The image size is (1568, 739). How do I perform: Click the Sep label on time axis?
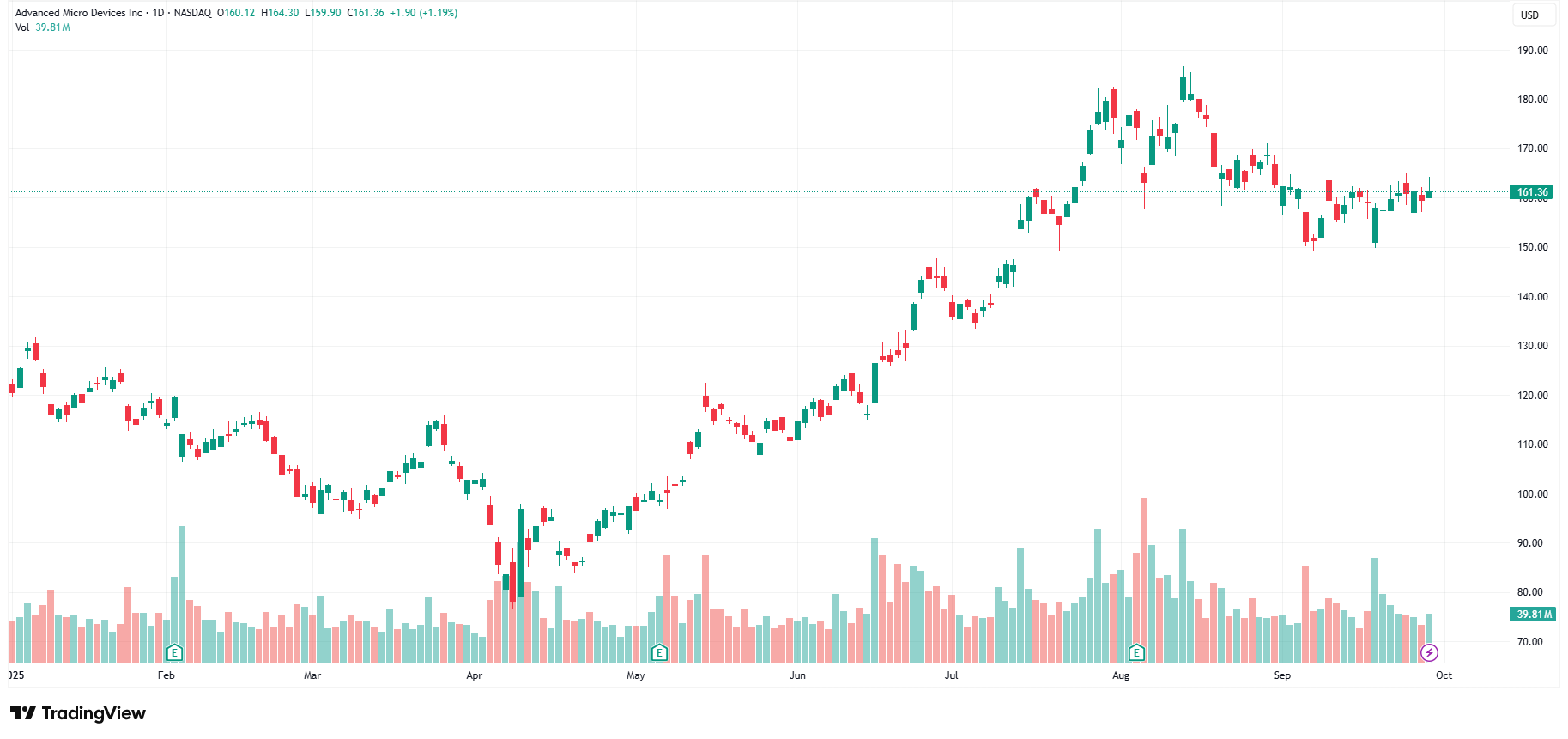tap(1281, 675)
